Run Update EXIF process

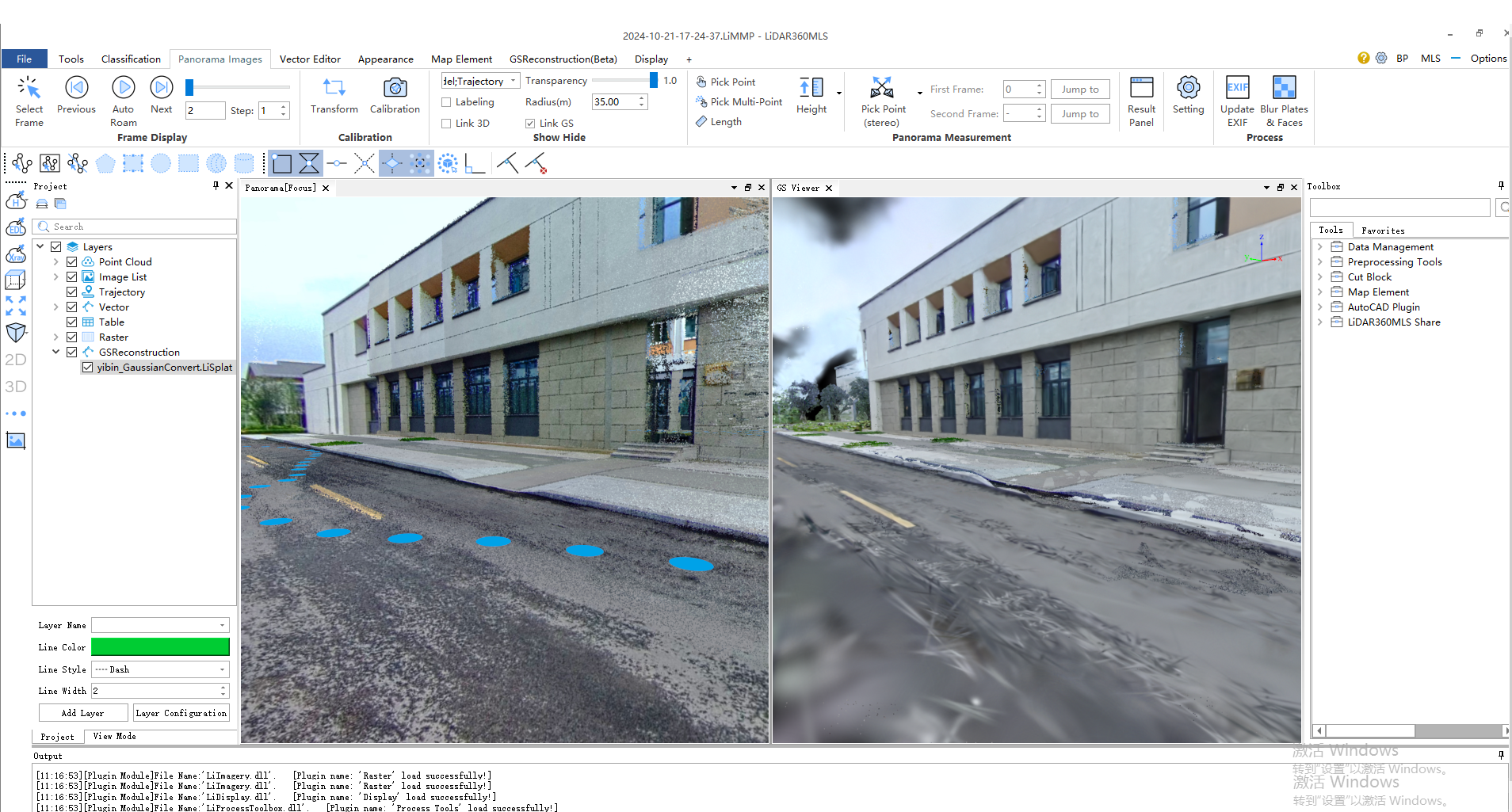[x=1237, y=101]
